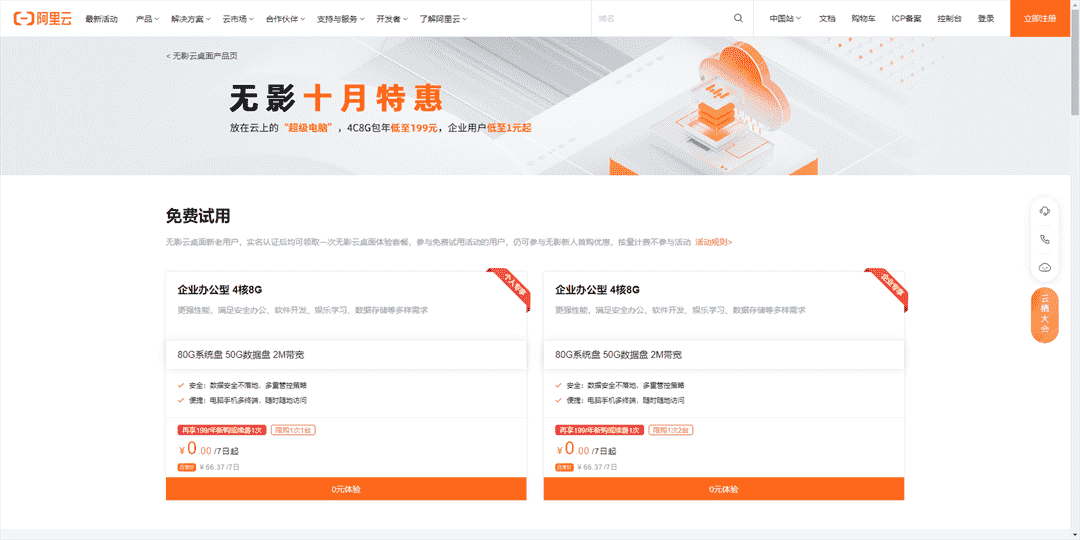Click the chat robot icon in sidebar

pyautogui.click(x=1044, y=267)
